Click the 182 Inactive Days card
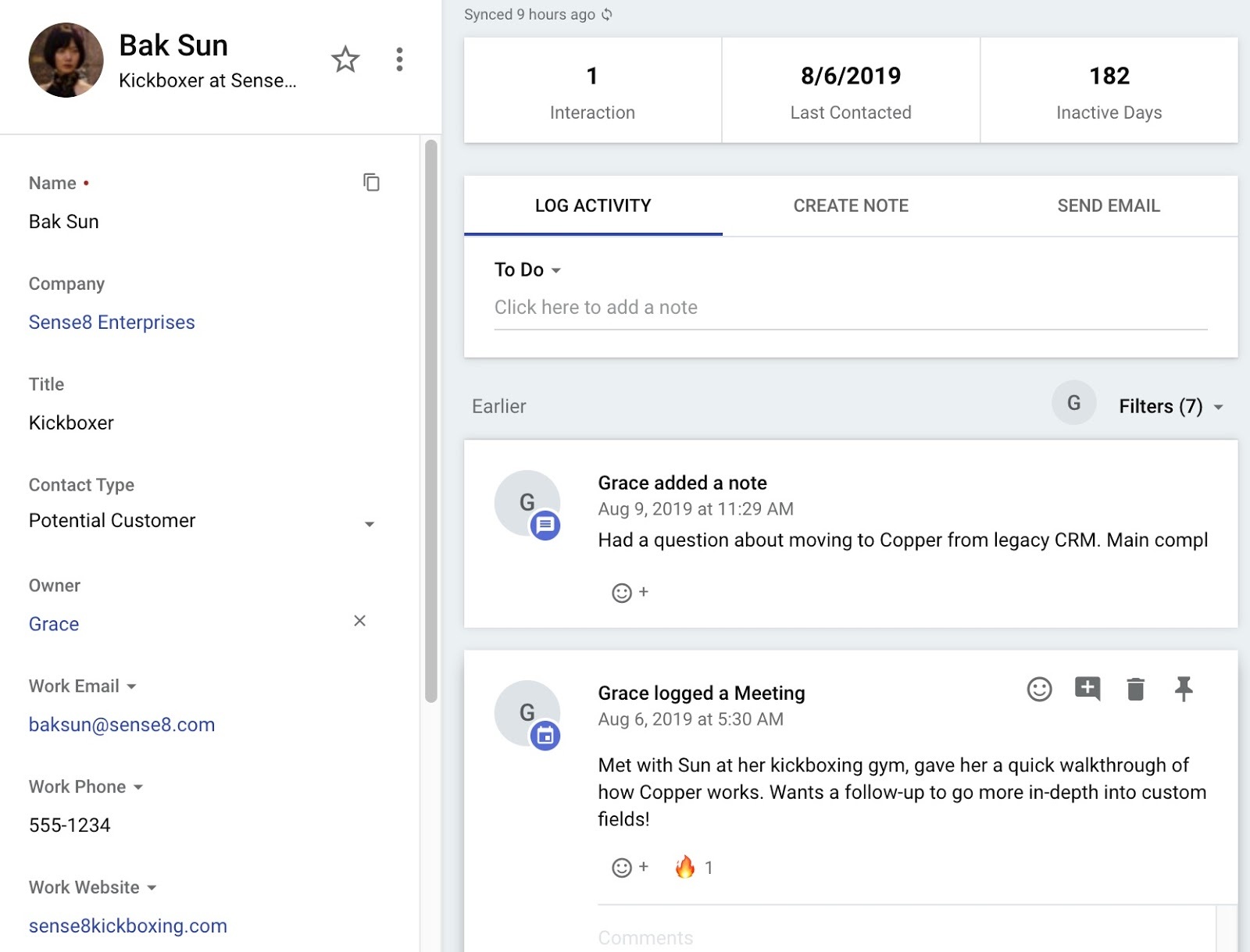 click(1109, 91)
